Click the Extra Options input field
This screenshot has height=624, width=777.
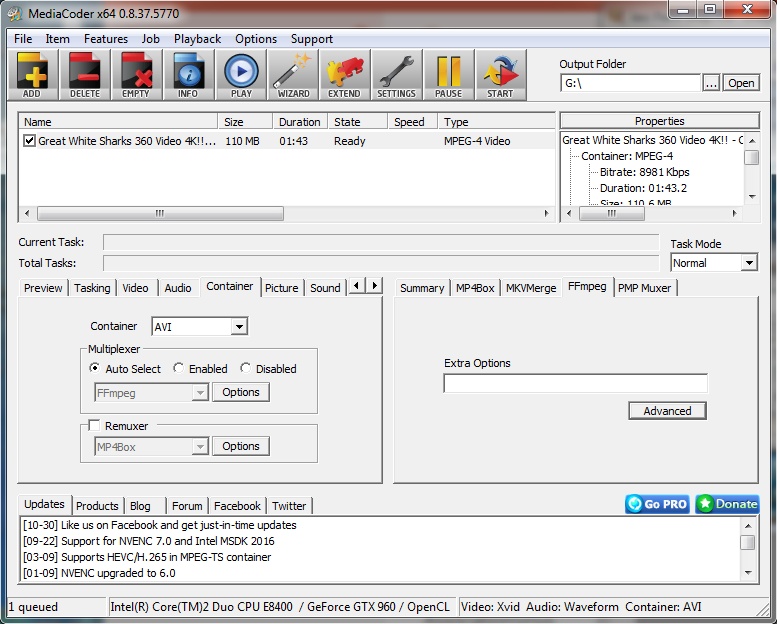tap(575, 384)
